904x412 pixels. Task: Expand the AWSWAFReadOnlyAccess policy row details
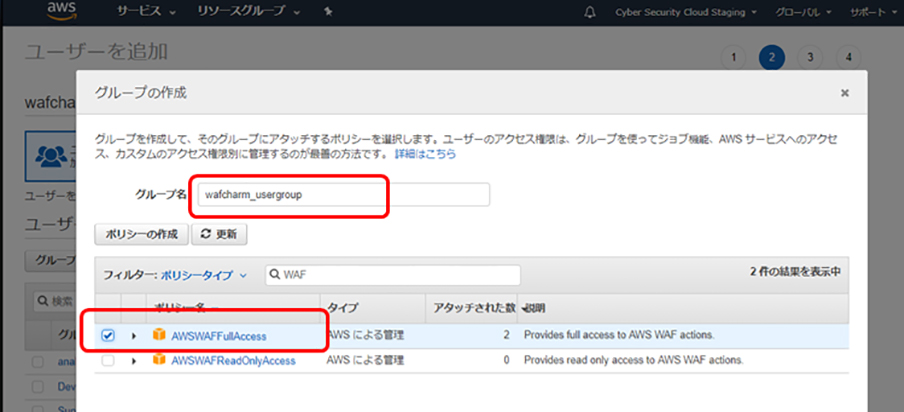tap(134, 360)
